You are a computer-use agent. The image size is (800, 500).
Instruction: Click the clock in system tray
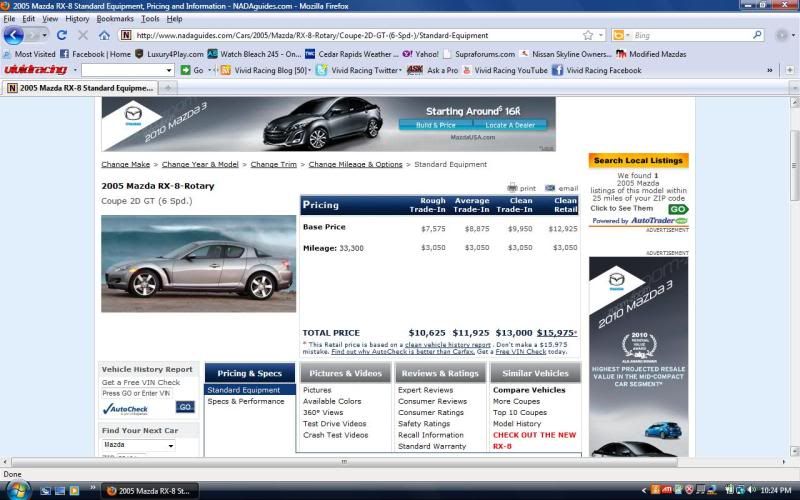click(x=776, y=490)
